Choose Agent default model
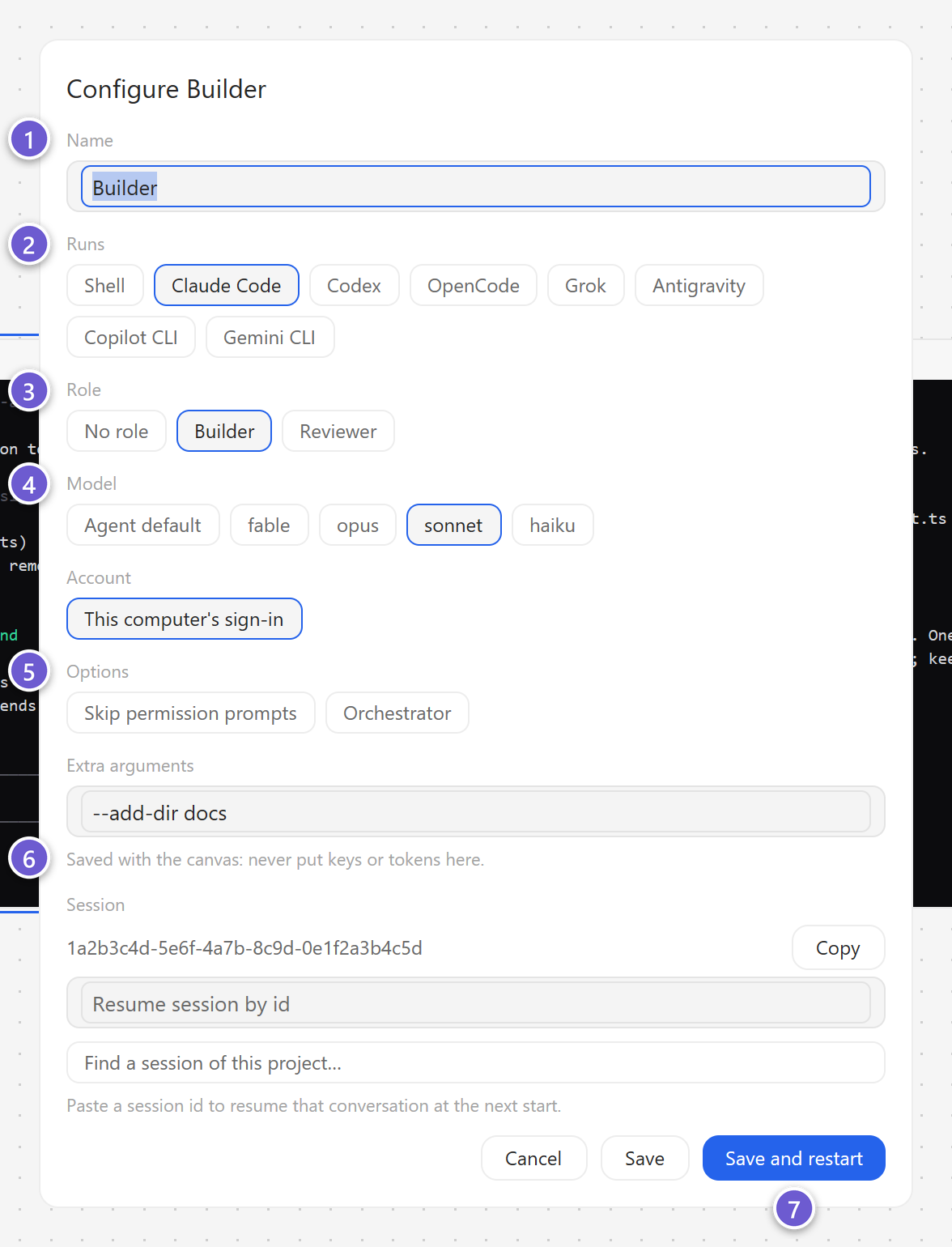The height and width of the screenshot is (1247, 952). point(143,526)
